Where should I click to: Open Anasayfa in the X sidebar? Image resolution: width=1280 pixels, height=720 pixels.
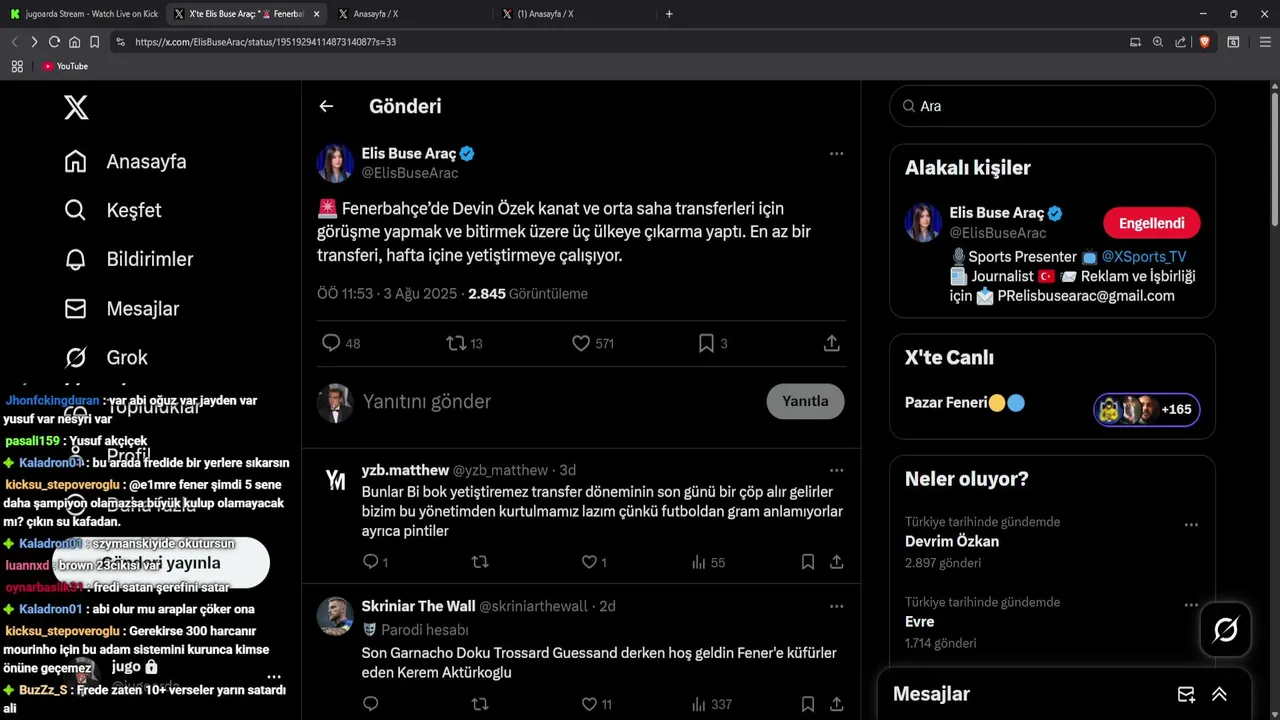tap(125, 161)
